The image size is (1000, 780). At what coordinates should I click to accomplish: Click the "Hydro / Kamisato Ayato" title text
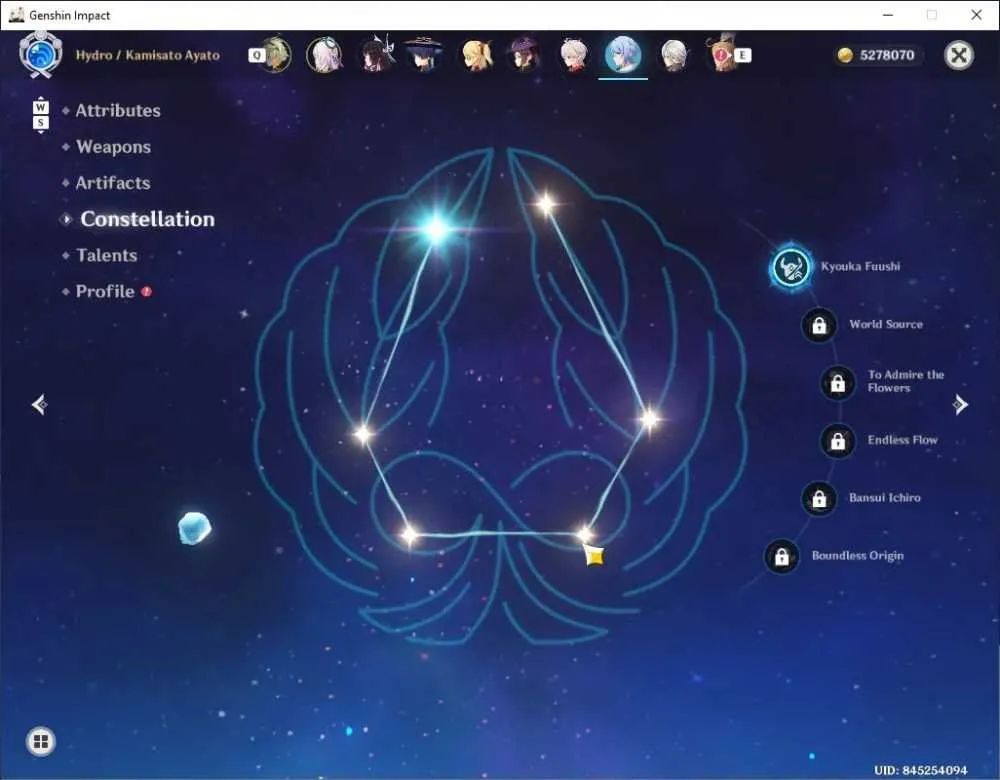pos(147,55)
